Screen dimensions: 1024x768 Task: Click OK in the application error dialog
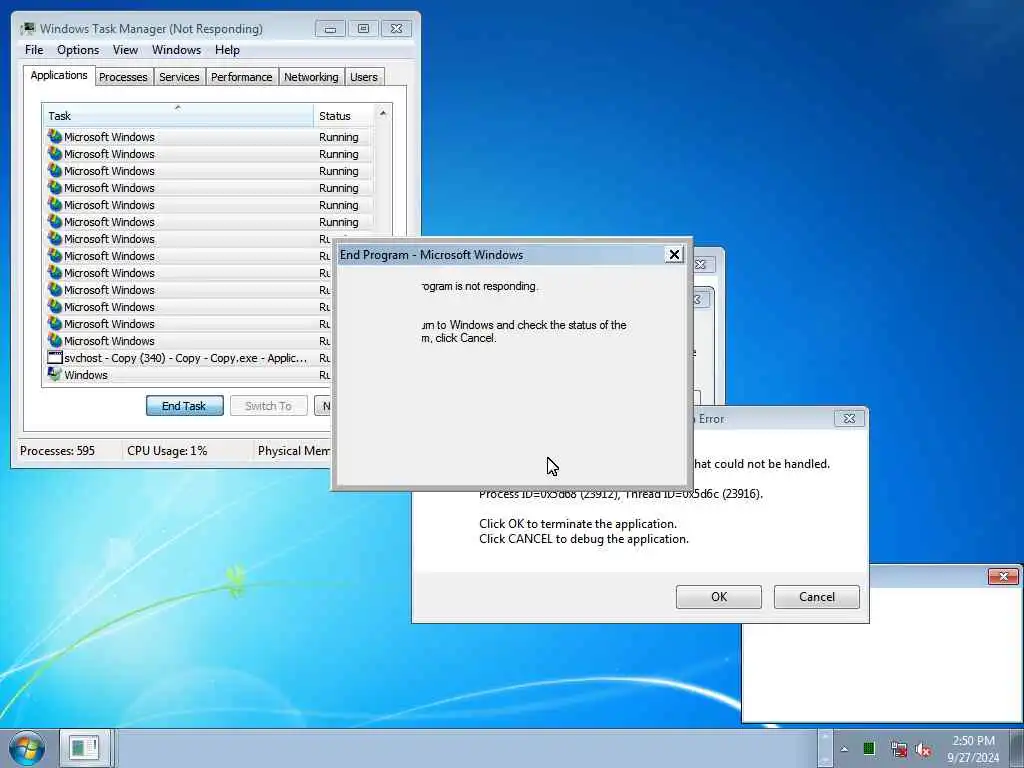718,597
